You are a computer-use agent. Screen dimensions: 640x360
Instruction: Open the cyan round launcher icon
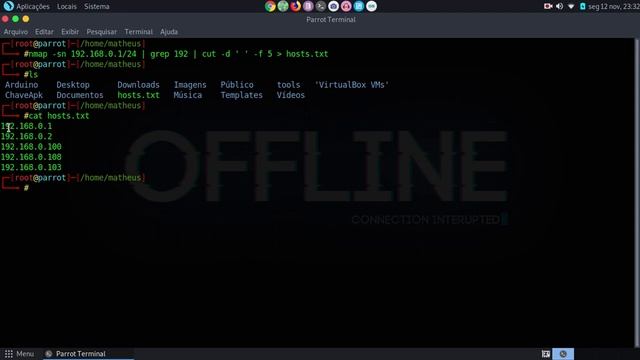pyautogui.click(x=359, y=6)
